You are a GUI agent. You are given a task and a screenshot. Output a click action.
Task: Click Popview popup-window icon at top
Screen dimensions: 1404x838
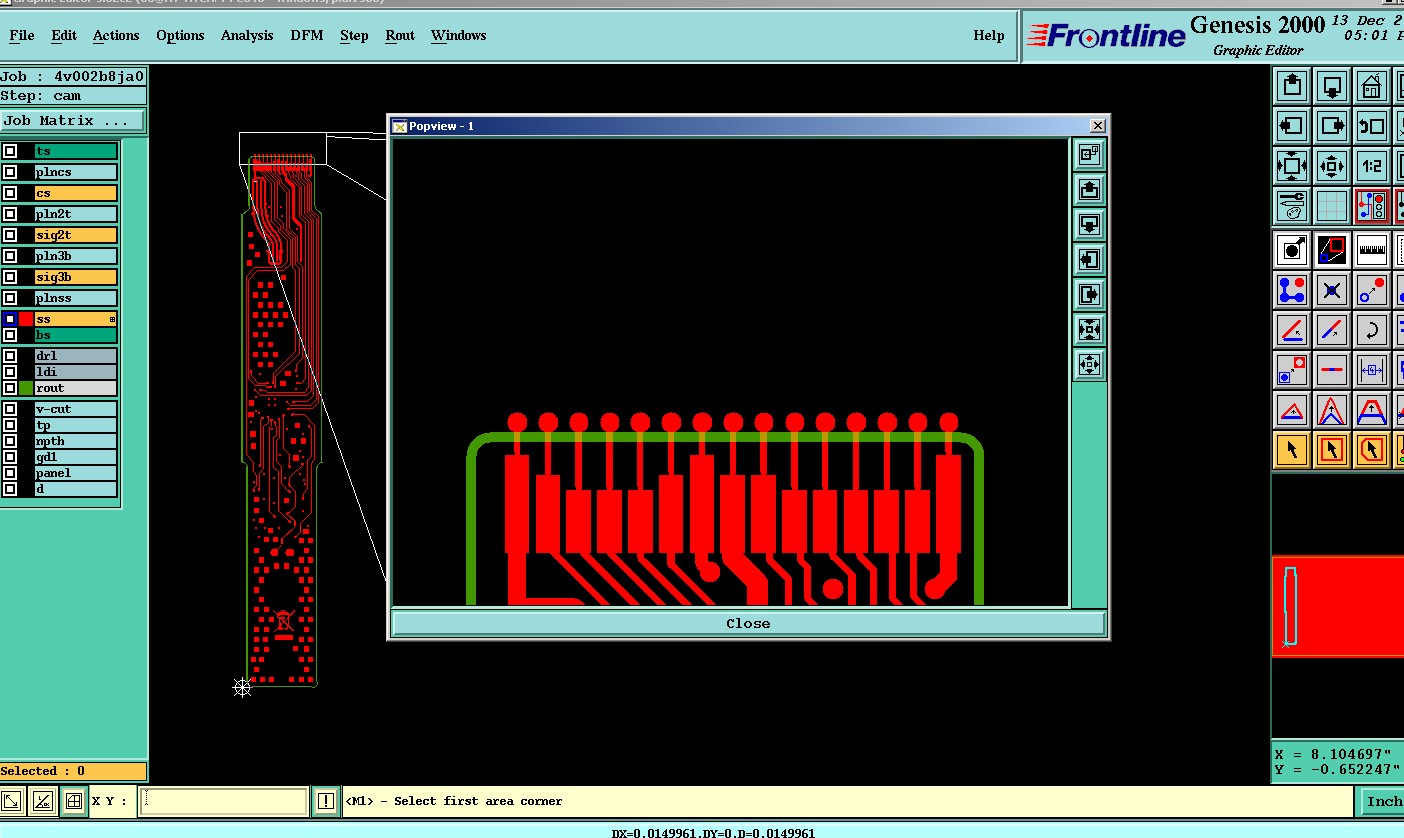click(1089, 155)
